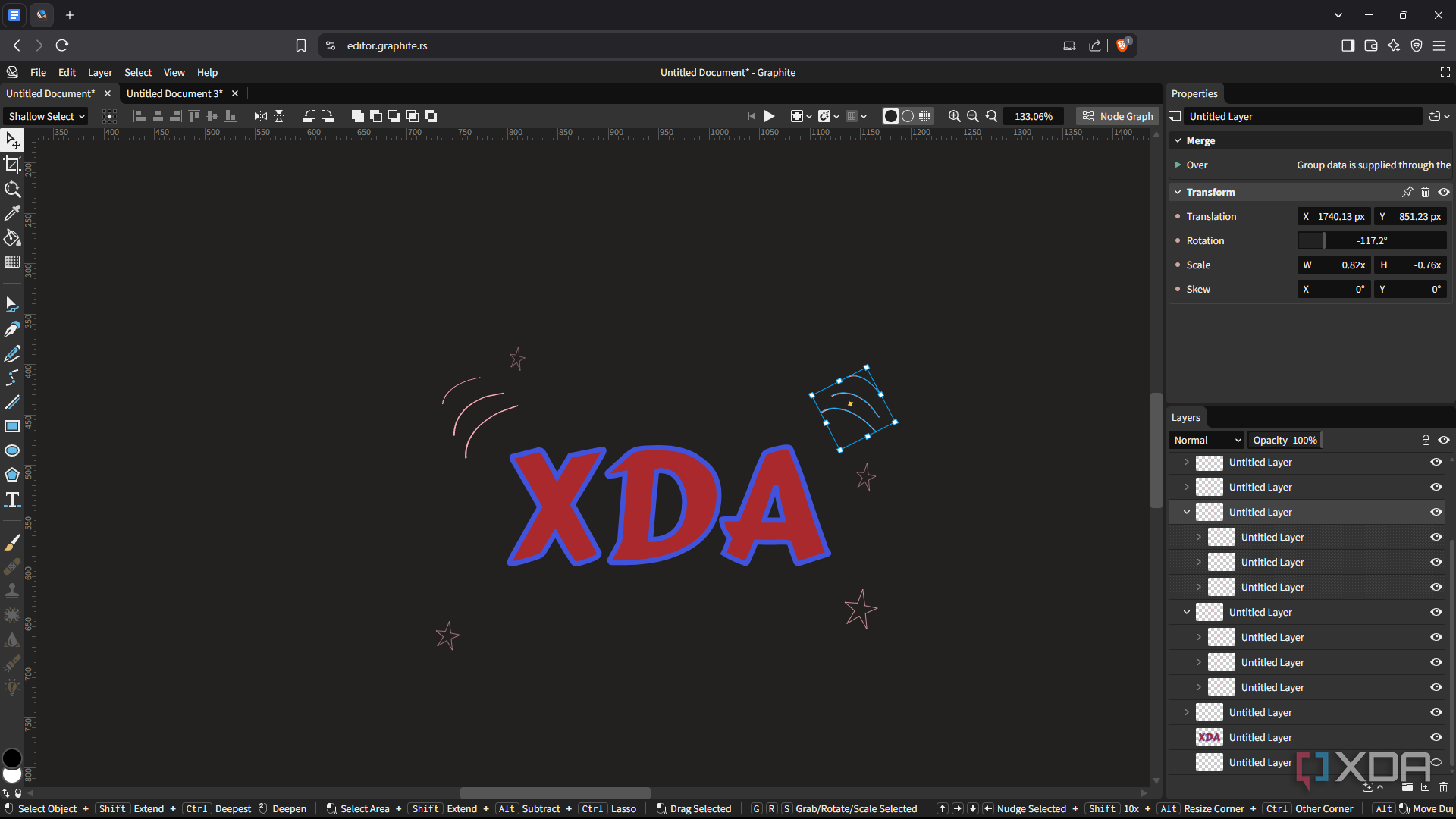
Task: Open the Node Graph view
Action: tap(1118, 116)
